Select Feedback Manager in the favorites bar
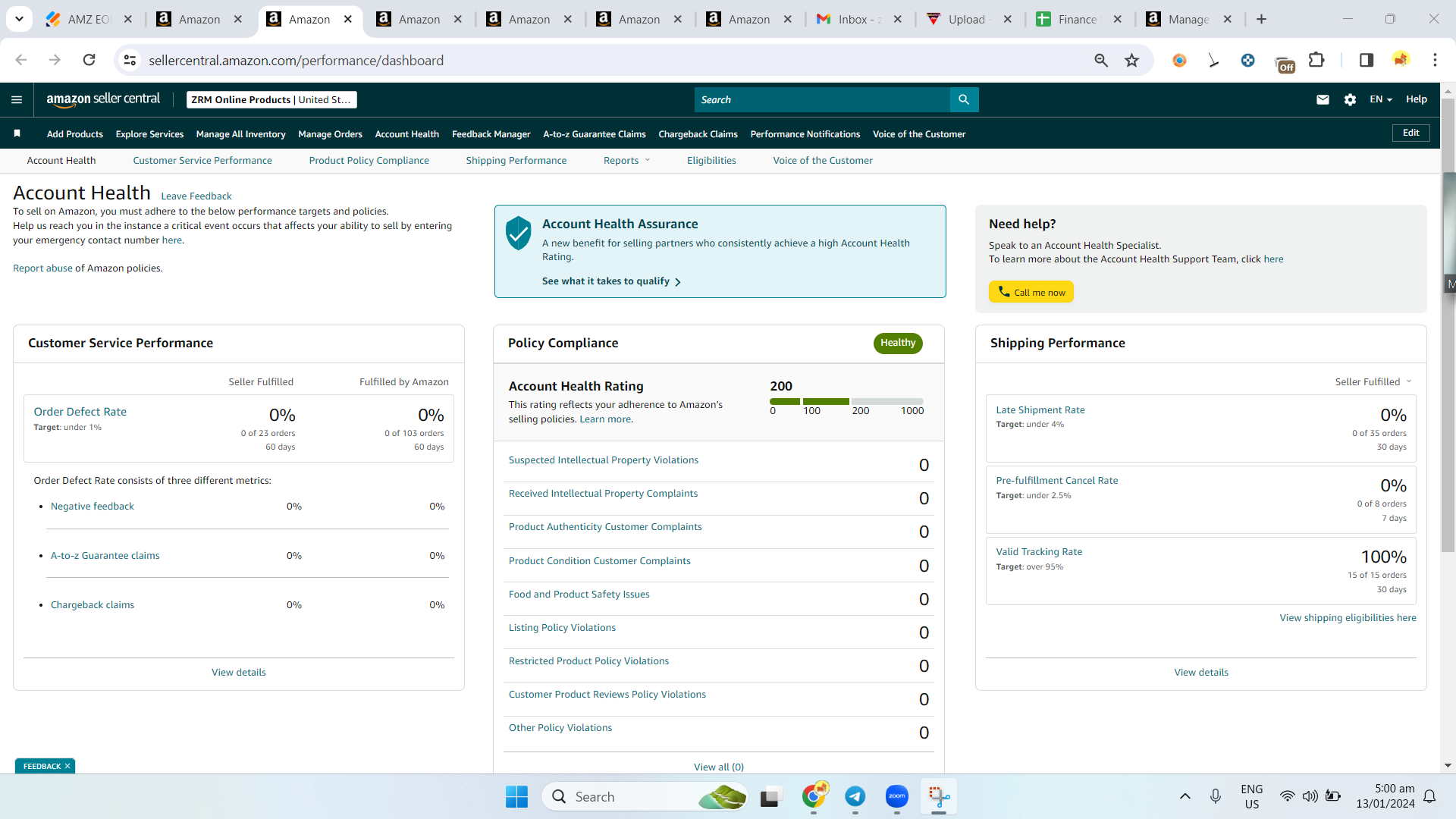The width and height of the screenshot is (1456, 819). (491, 134)
